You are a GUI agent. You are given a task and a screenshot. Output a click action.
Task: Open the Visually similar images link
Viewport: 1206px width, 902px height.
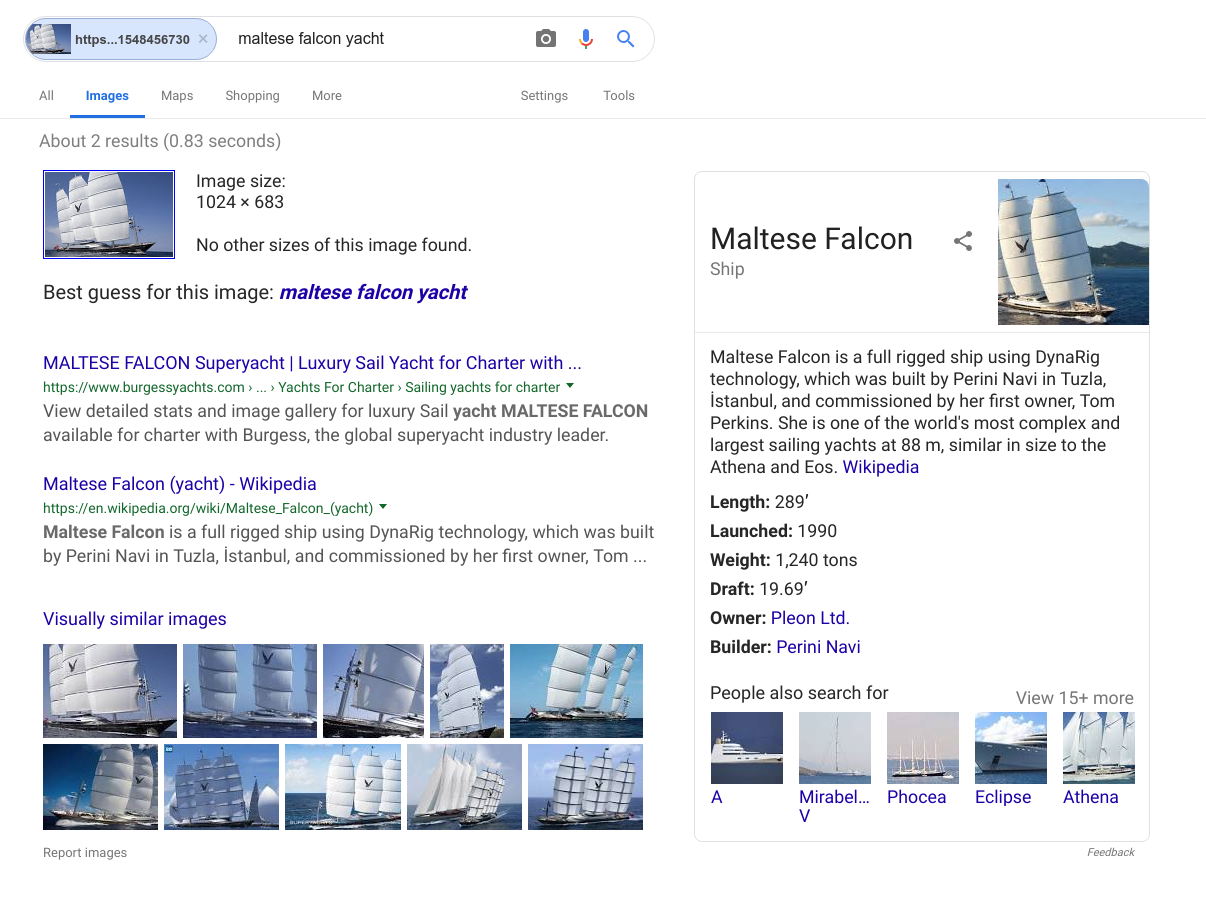click(135, 619)
